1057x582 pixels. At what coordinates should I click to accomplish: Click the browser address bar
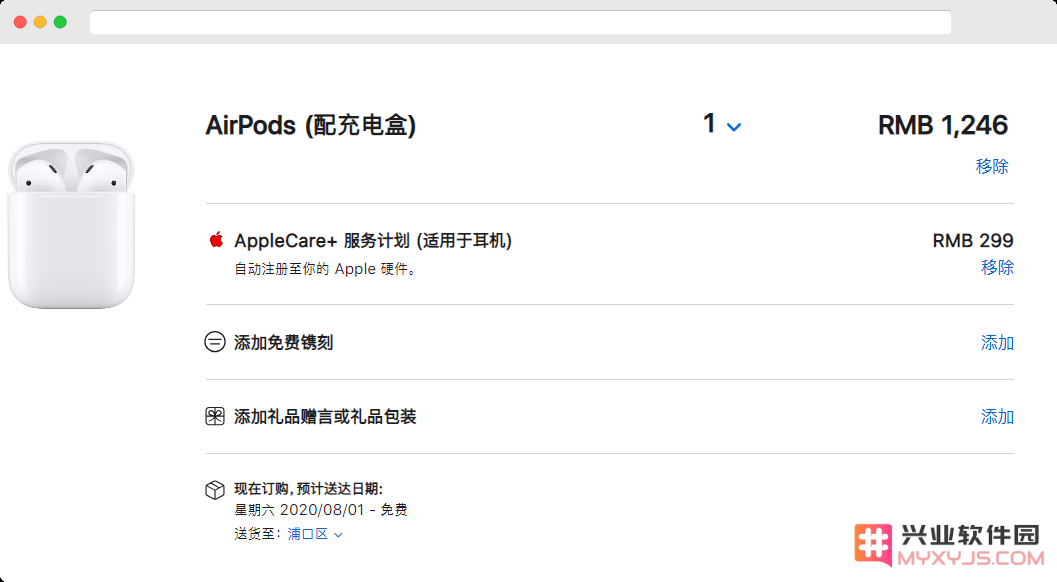point(520,22)
